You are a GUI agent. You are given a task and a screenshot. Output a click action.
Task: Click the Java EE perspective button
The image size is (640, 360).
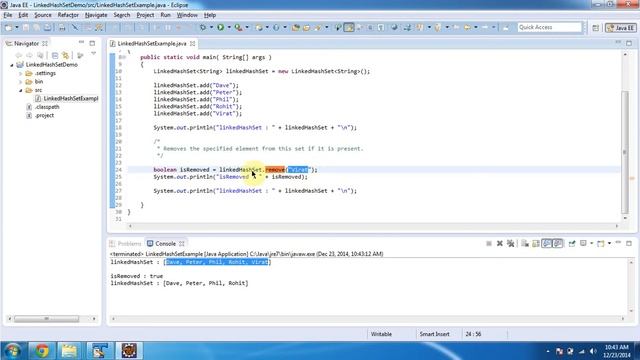coord(620,28)
